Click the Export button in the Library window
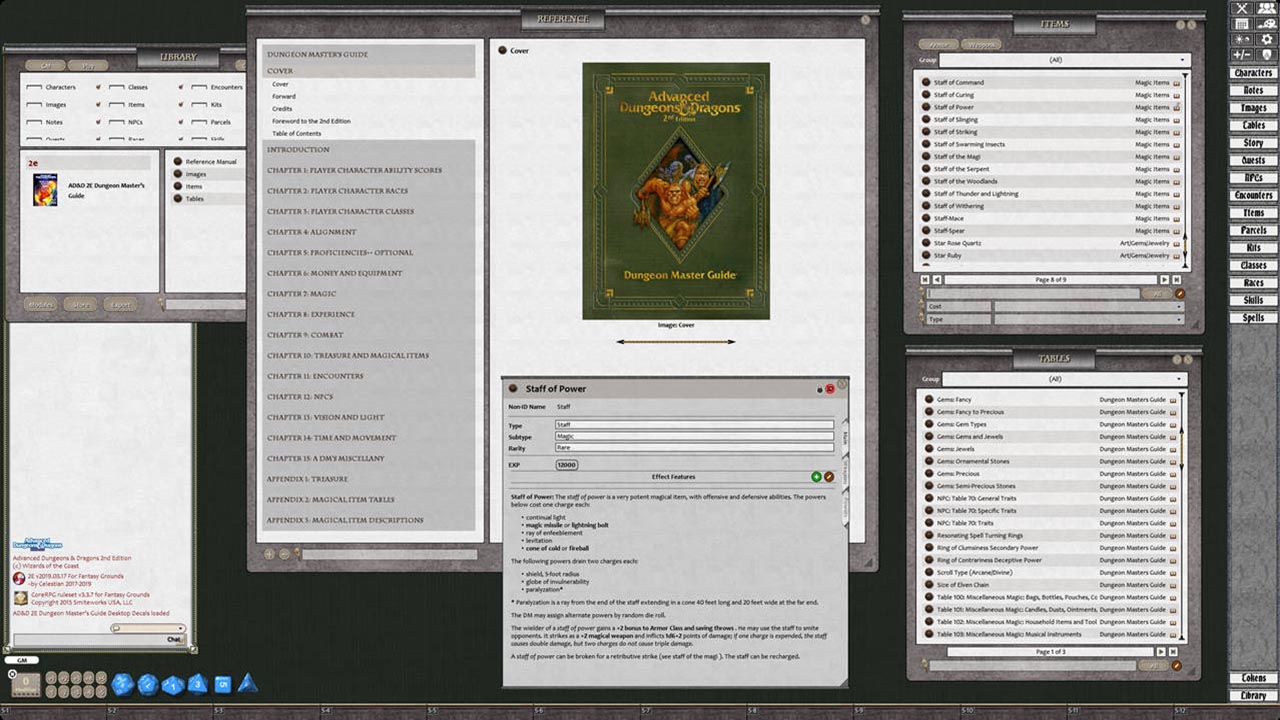 click(x=120, y=304)
